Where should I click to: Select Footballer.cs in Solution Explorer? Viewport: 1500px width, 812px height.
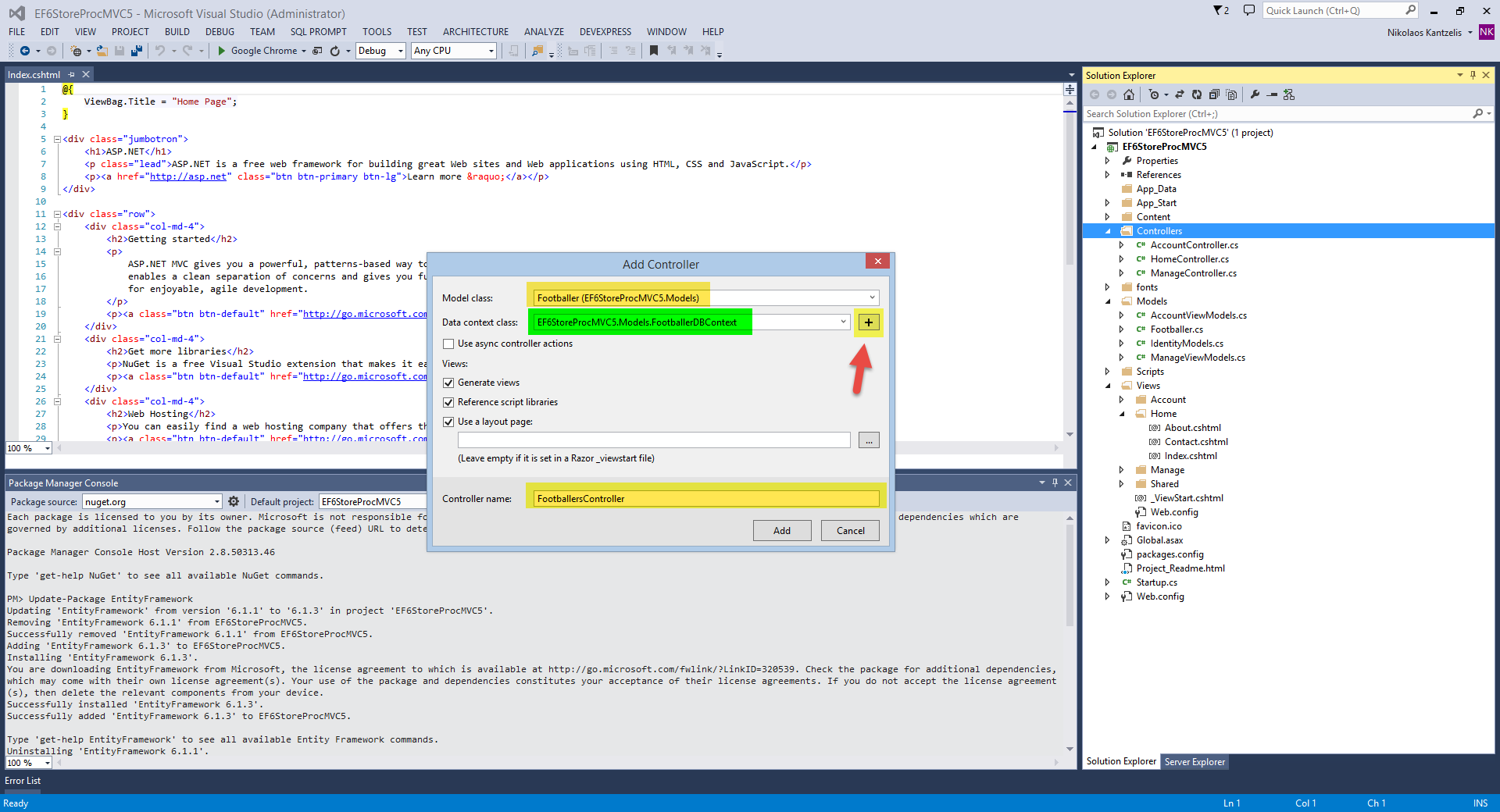(1177, 329)
